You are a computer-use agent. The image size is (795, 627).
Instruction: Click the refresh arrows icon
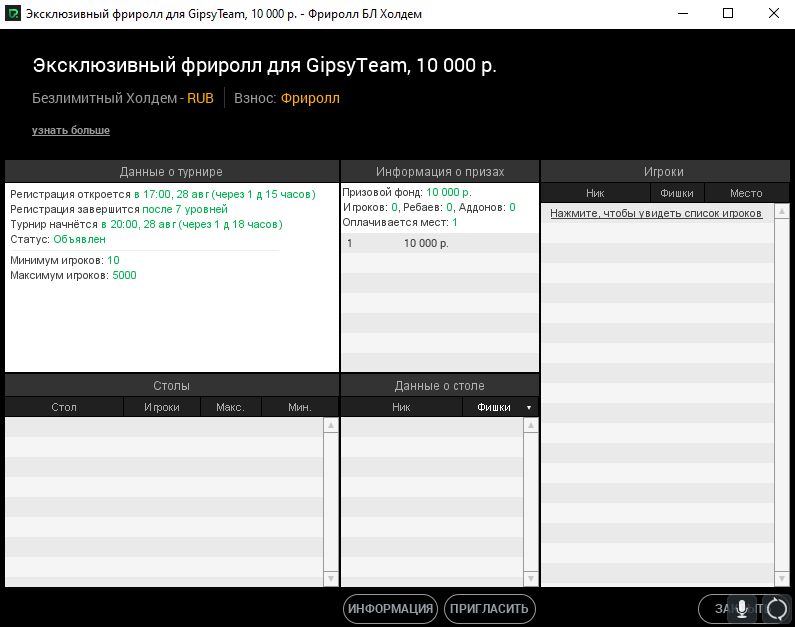pyautogui.click(x=777, y=609)
